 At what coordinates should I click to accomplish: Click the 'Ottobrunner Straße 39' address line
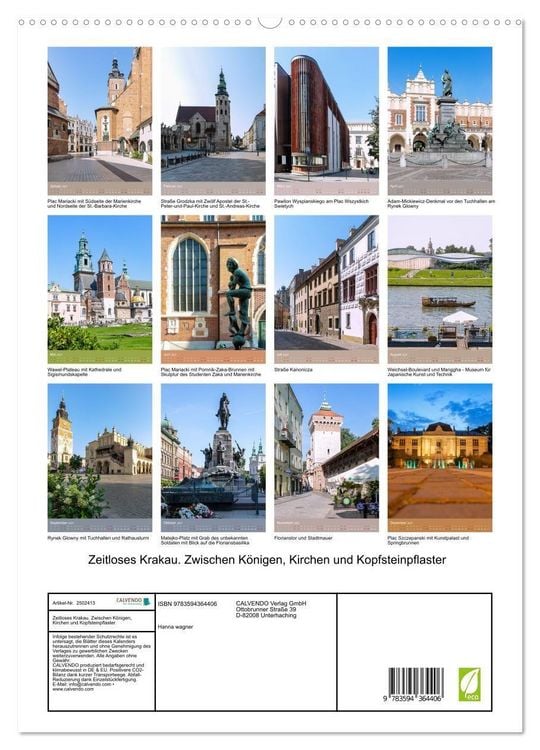[266, 610]
